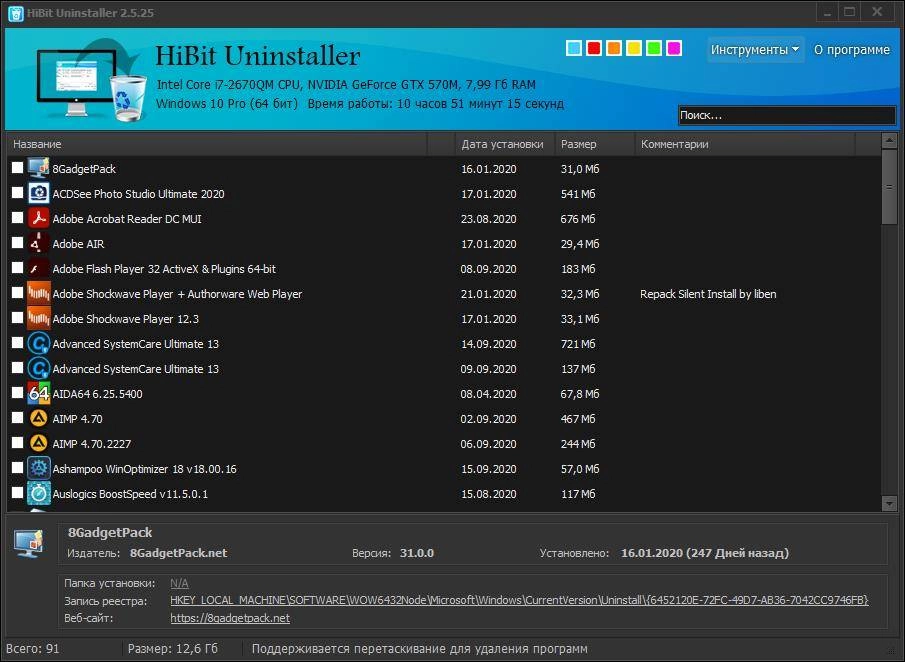Image resolution: width=905 pixels, height=662 pixels.
Task: Open the Инструменты dropdown menu
Action: coord(755,50)
